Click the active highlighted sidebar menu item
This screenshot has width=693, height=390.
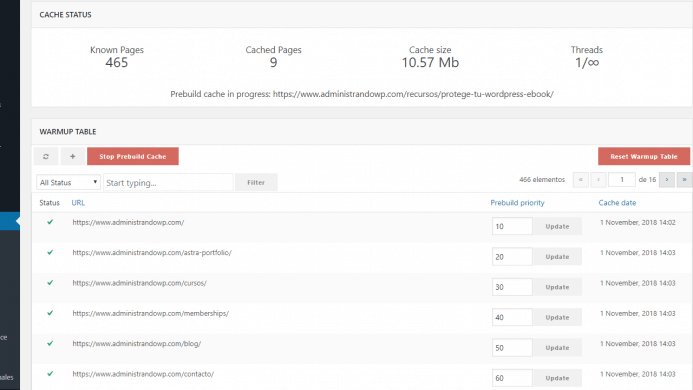point(10,221)
